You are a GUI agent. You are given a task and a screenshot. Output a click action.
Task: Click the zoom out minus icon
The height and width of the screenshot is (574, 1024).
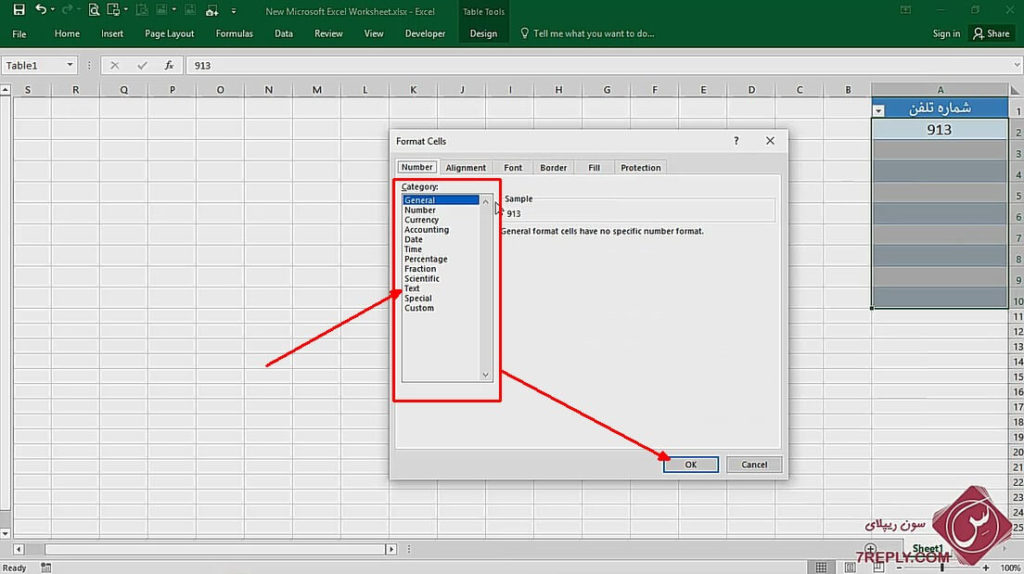[x=899, y=567]
